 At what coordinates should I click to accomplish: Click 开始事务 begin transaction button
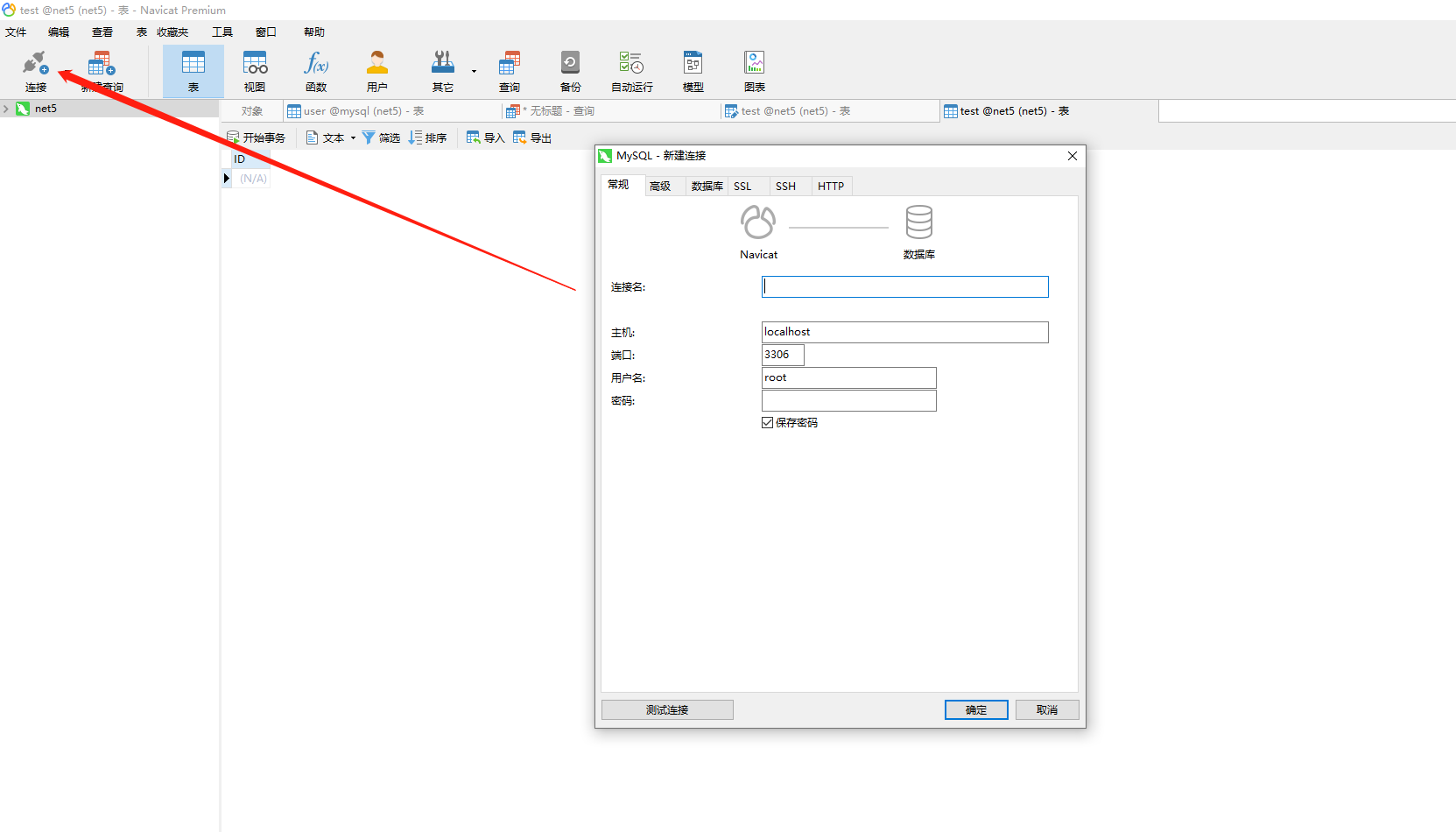(257, 138)
